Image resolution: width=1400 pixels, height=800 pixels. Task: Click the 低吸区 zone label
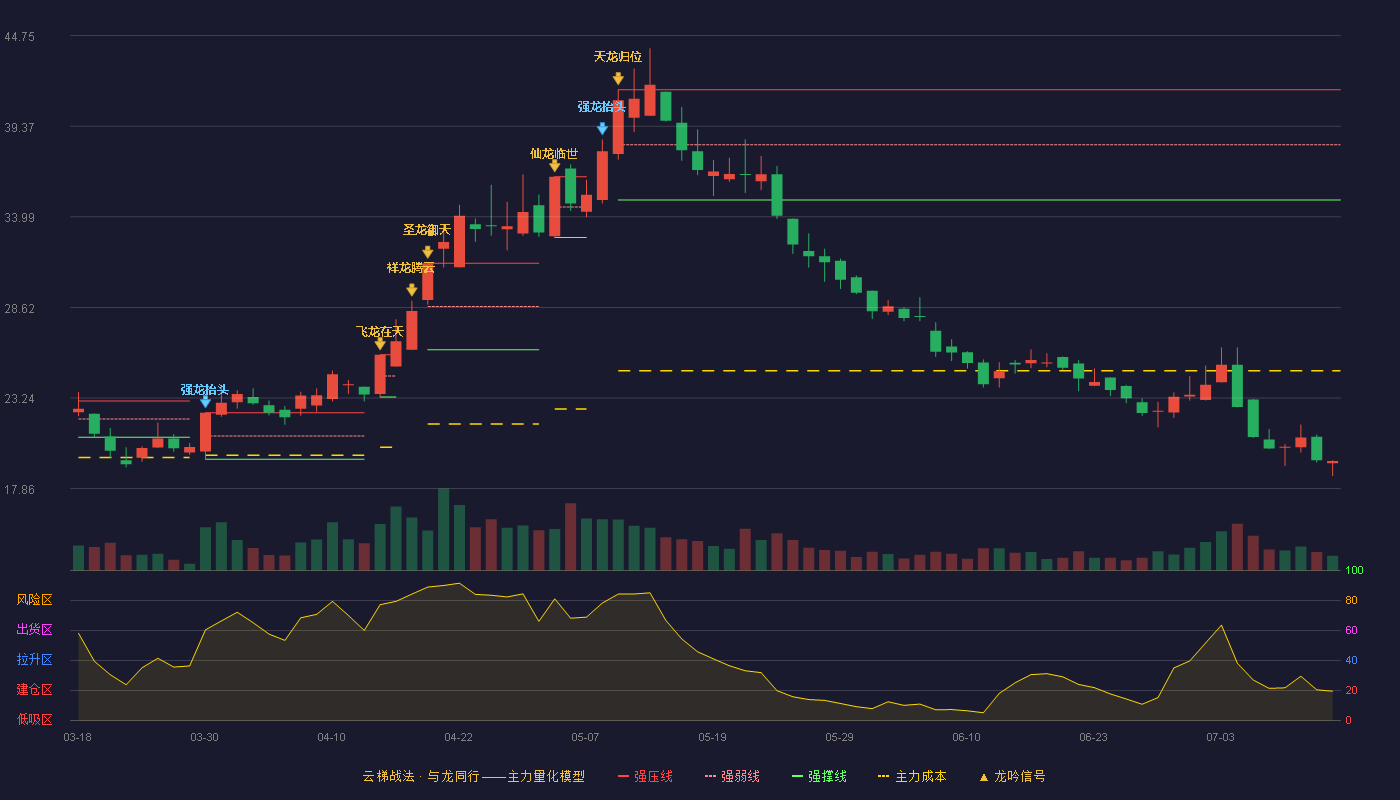click(x=34, y=720)
